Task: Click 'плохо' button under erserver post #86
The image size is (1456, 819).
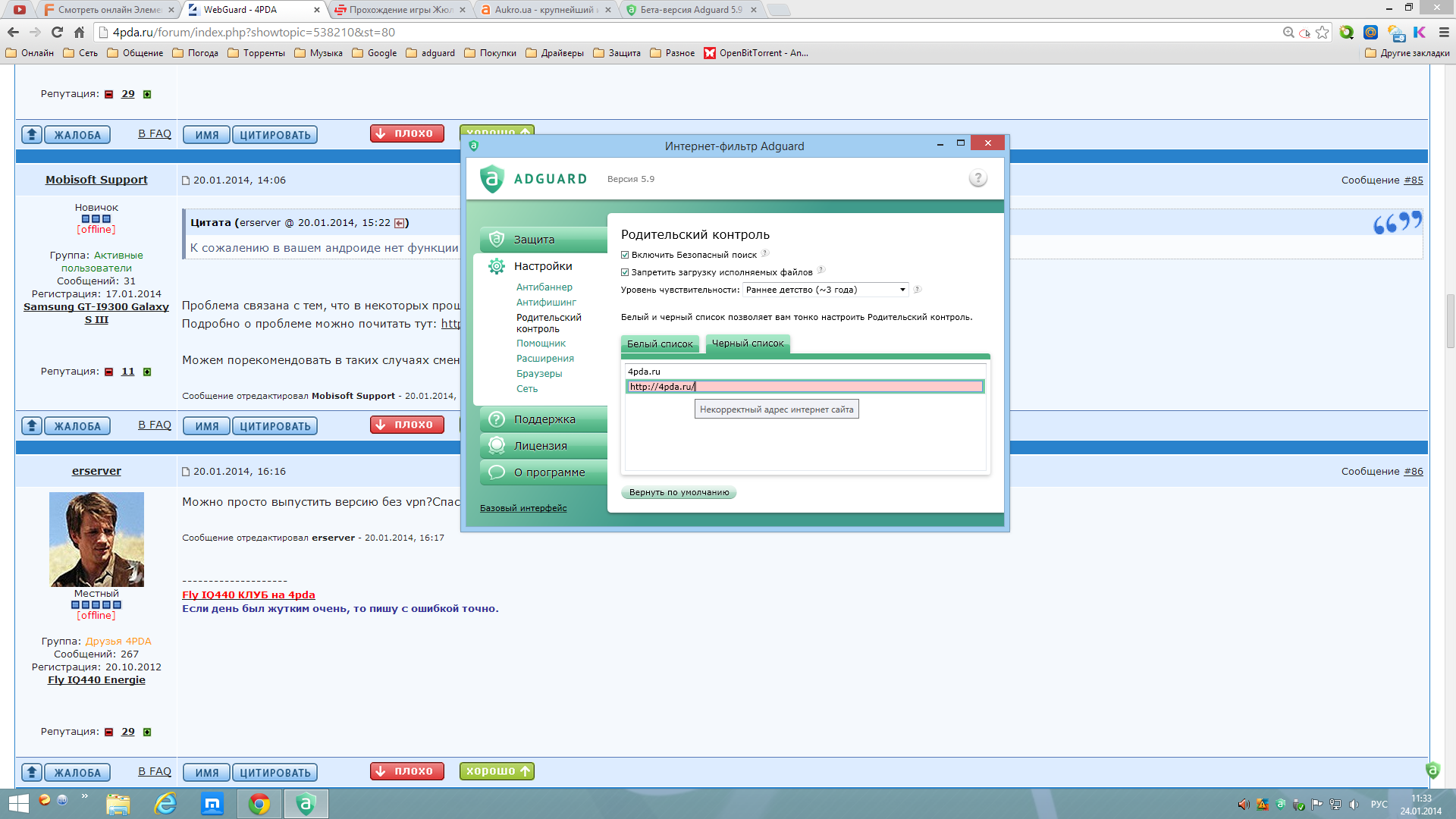Action: (x=407, y=771)
